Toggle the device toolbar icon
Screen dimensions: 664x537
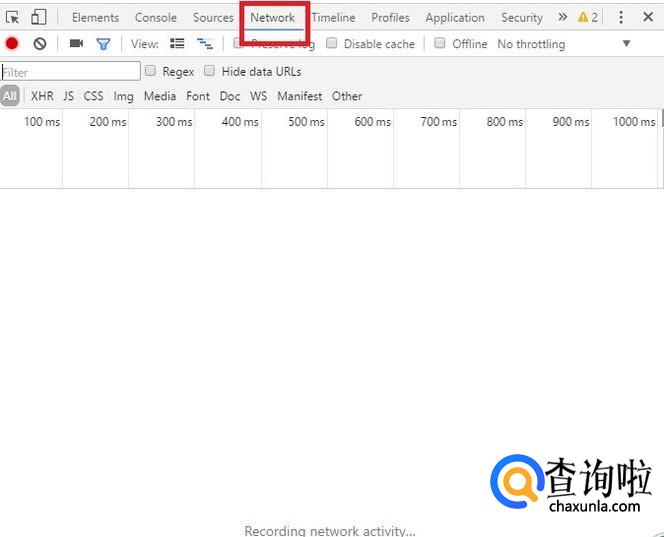pos(39,17)
